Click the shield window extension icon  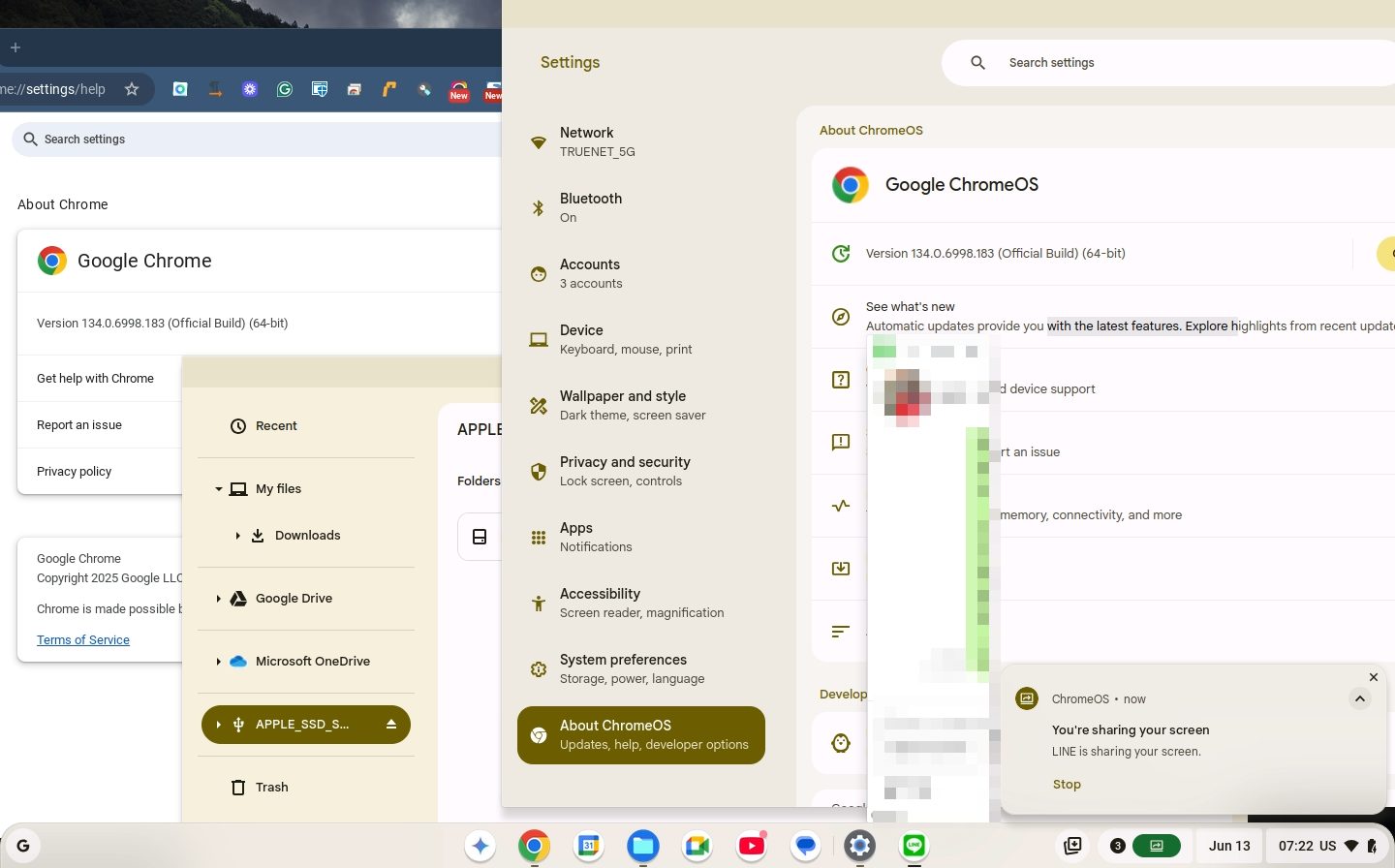click(320, 89)
